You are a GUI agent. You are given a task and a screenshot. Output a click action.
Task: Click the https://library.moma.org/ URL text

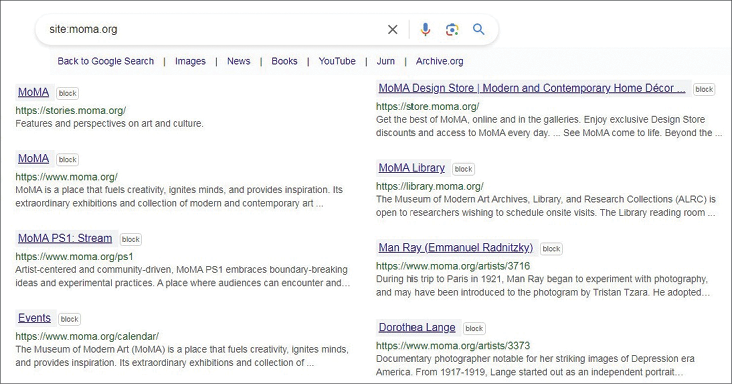[430, 186]
